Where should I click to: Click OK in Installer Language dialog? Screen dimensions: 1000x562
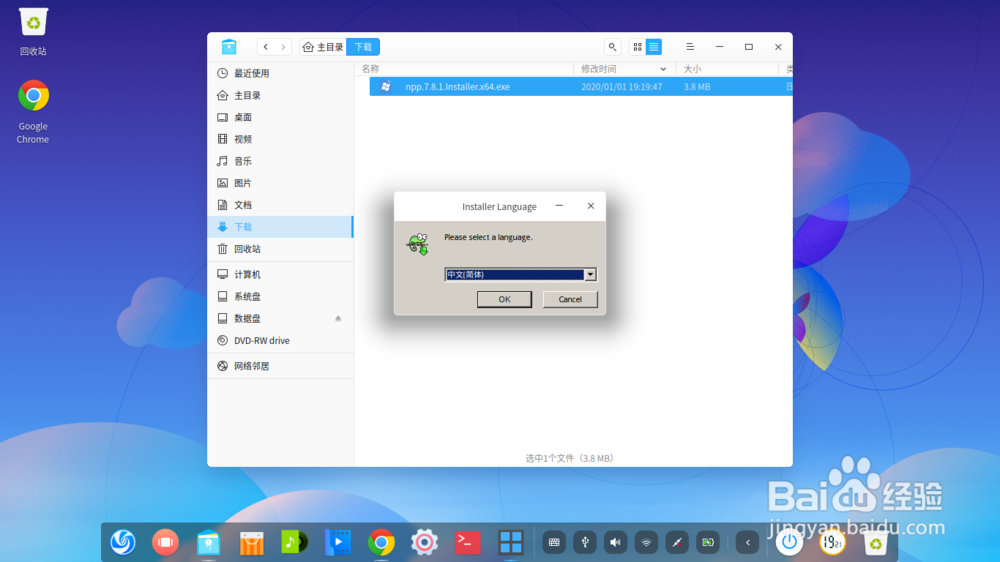click(504, 299)
